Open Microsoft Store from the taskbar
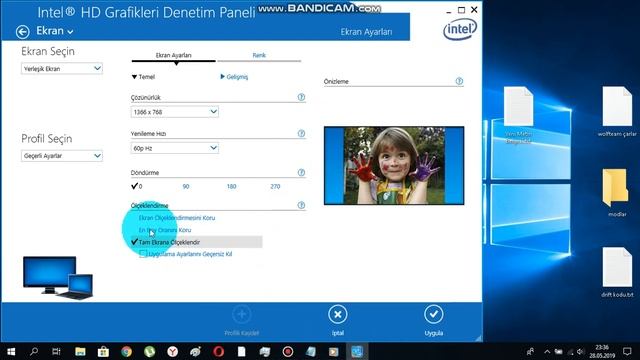The height and width of the screenshot is (360, 640). (x=103, y=351)
